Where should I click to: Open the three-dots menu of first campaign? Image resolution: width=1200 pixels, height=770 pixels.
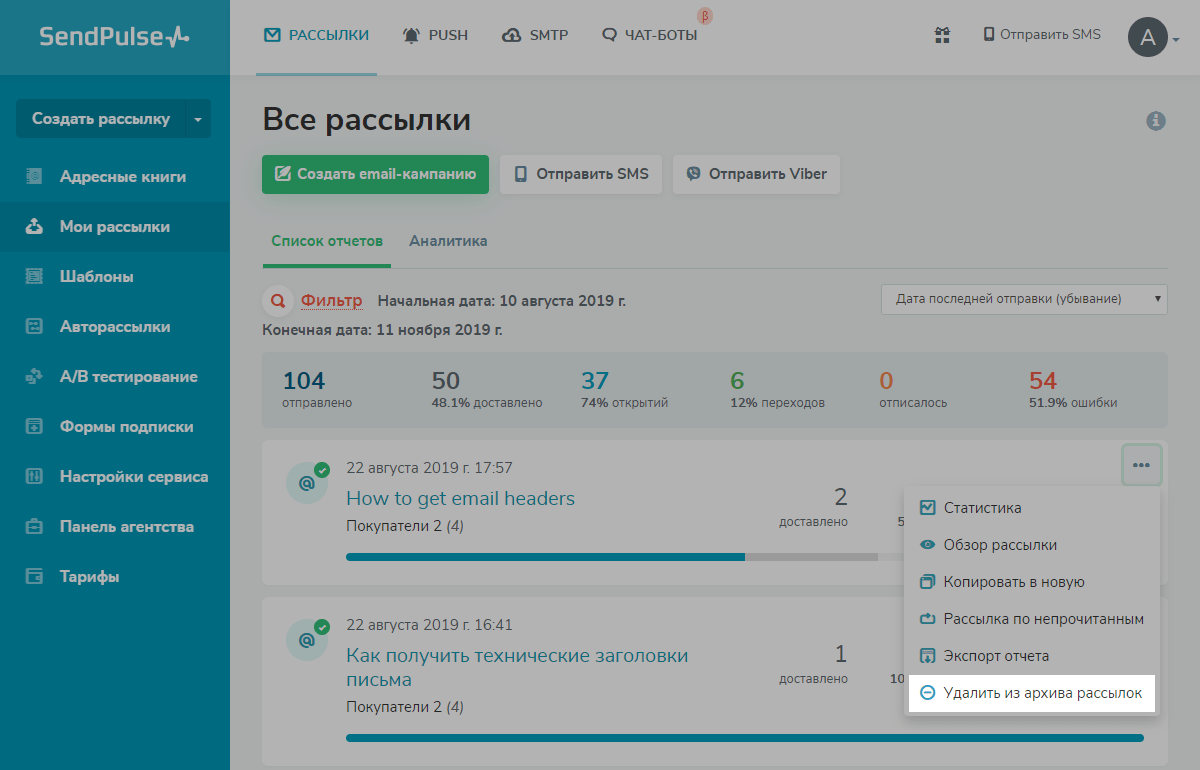coord(1141,465)
